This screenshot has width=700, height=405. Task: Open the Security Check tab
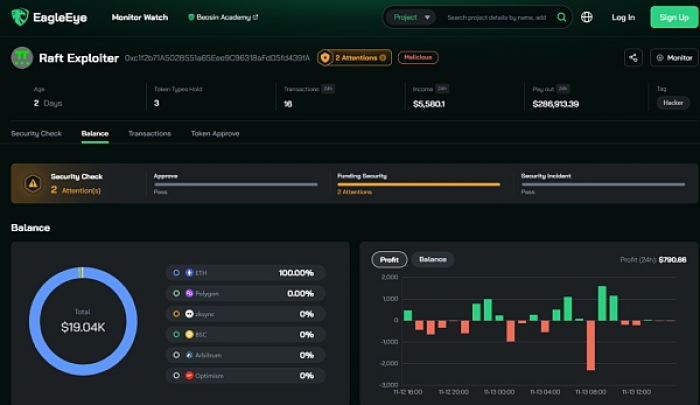click(x=36, y=134)
